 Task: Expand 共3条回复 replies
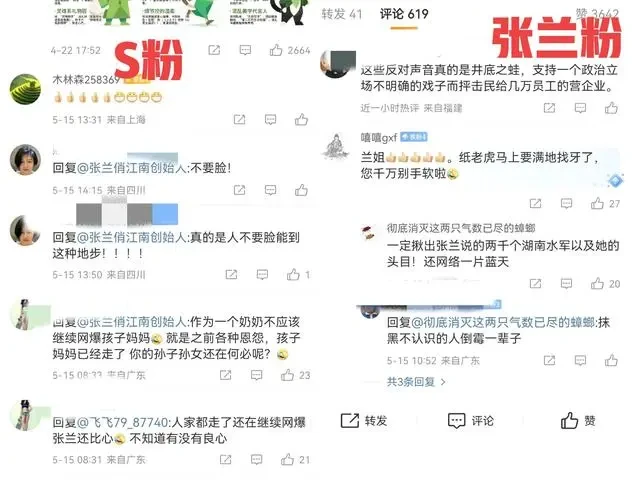click(x=416, y=382)
